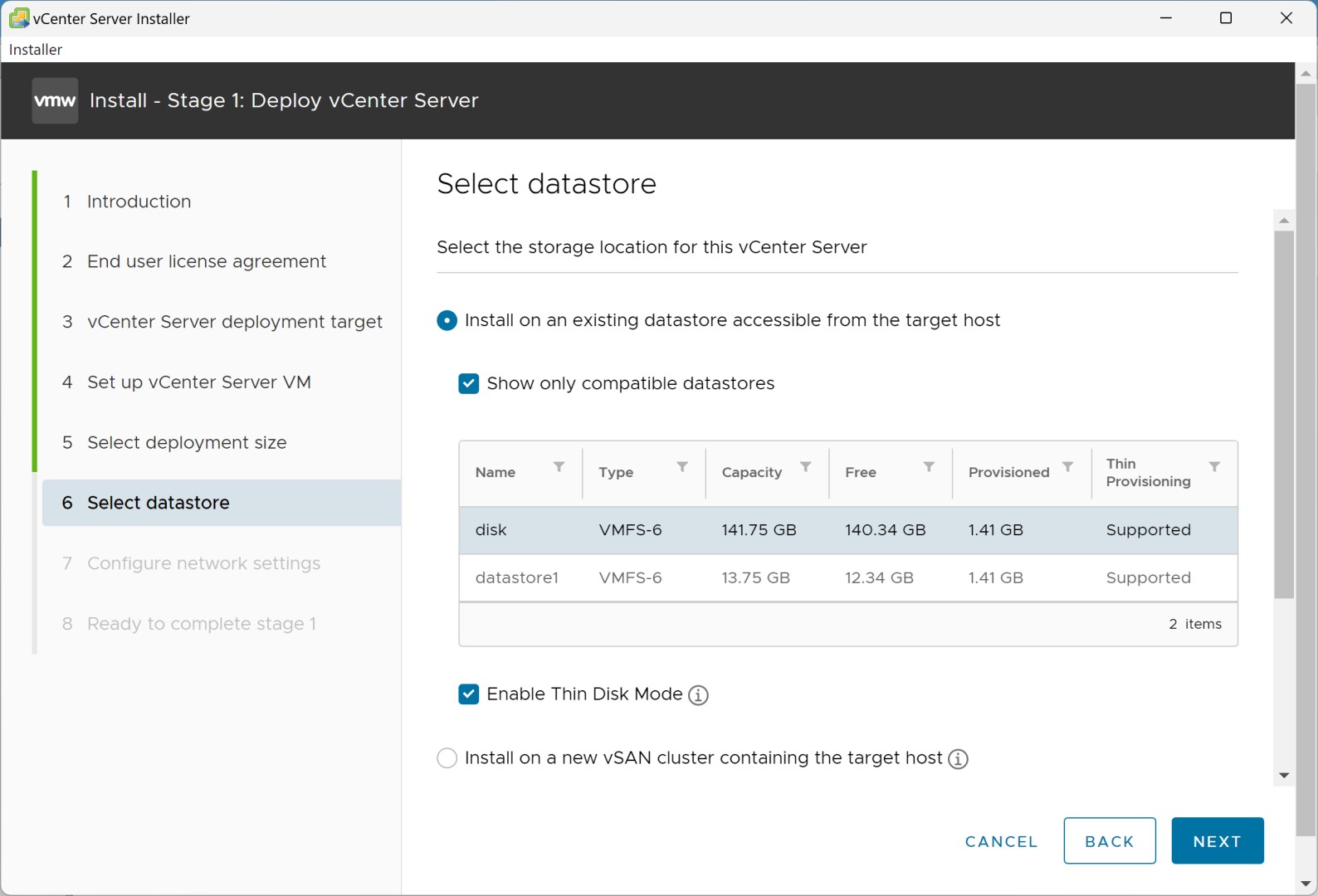Minimize the vCenter Server Installer window
This screenshot has height=896, width=1318.
tap(1166, 18)
